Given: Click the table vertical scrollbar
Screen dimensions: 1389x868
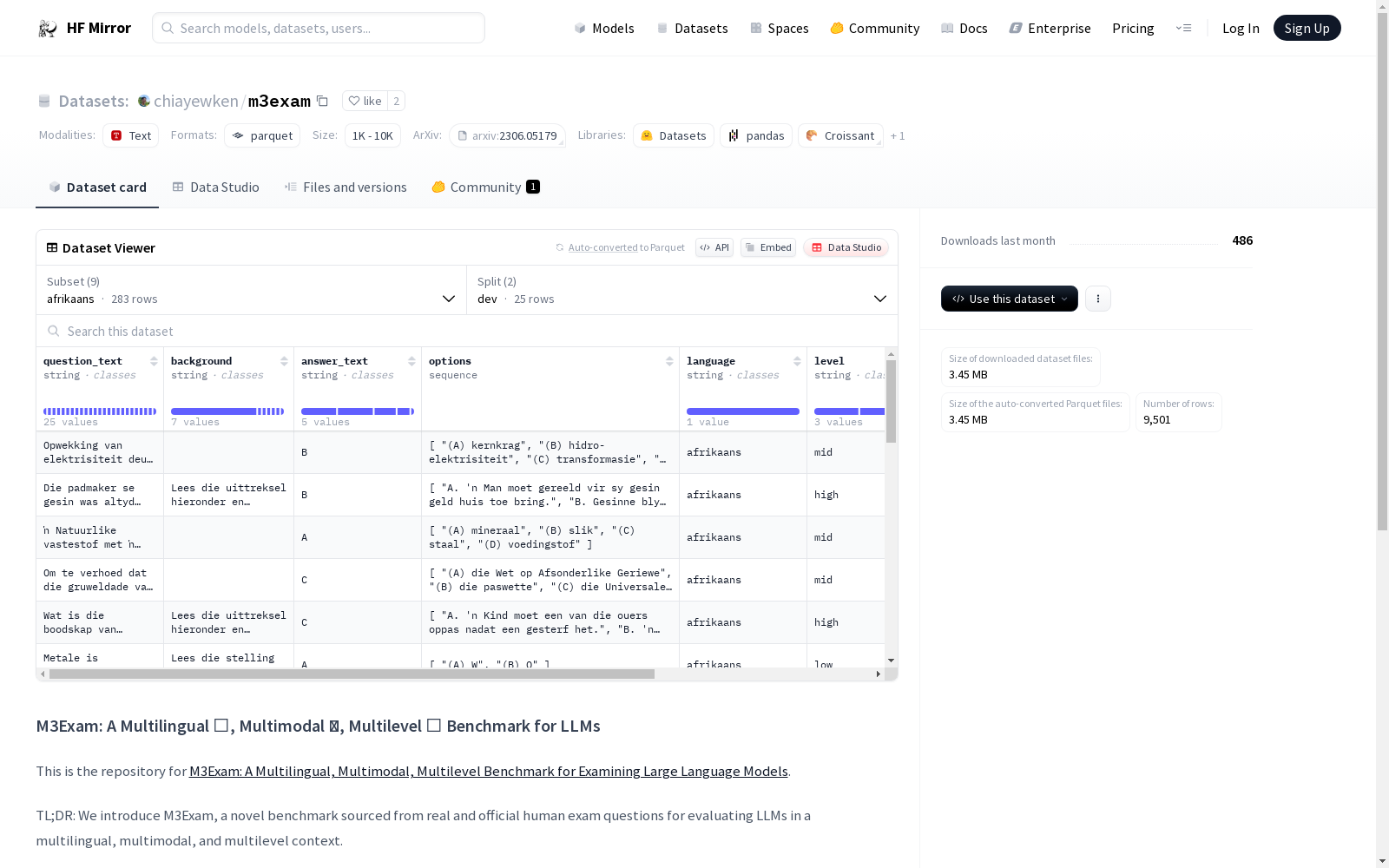Looking at the screenshot, I should [891, 402].
